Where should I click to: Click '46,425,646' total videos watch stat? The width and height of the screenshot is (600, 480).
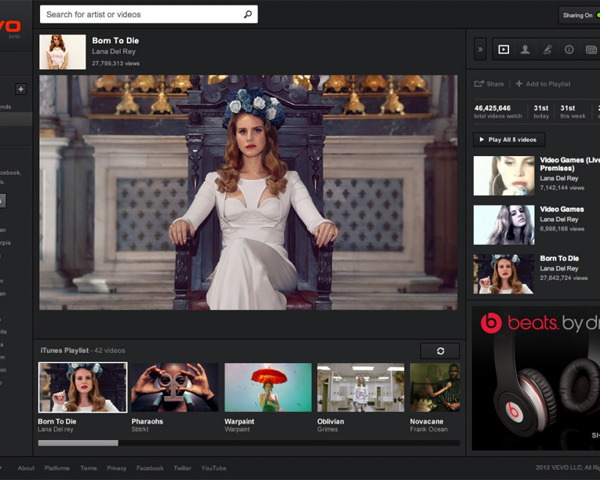point(498,112)
